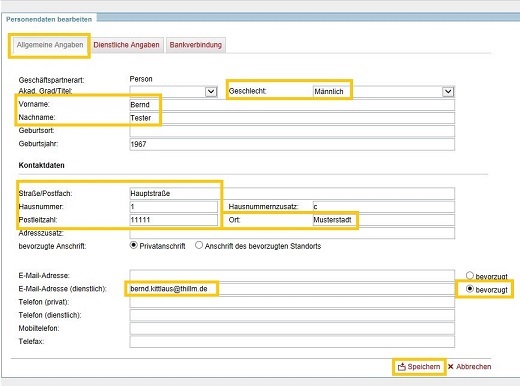Click the Telefon (dienstlich) field
Viewport: 520px width, 386px height.
pyautogui.click(x=292, y=315)
